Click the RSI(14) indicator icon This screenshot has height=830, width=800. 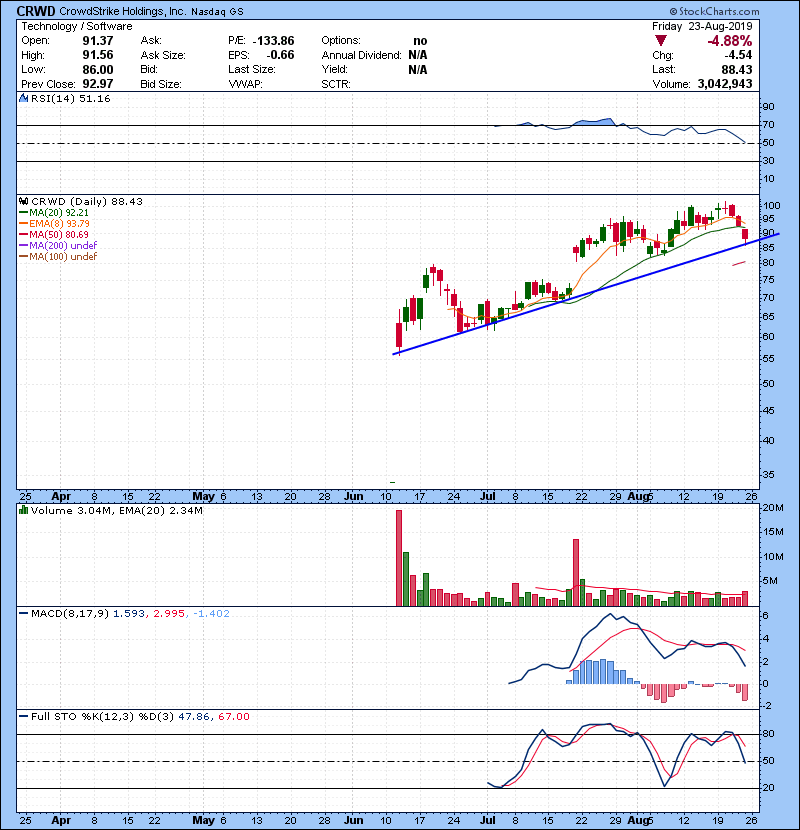tap(23, 98)
